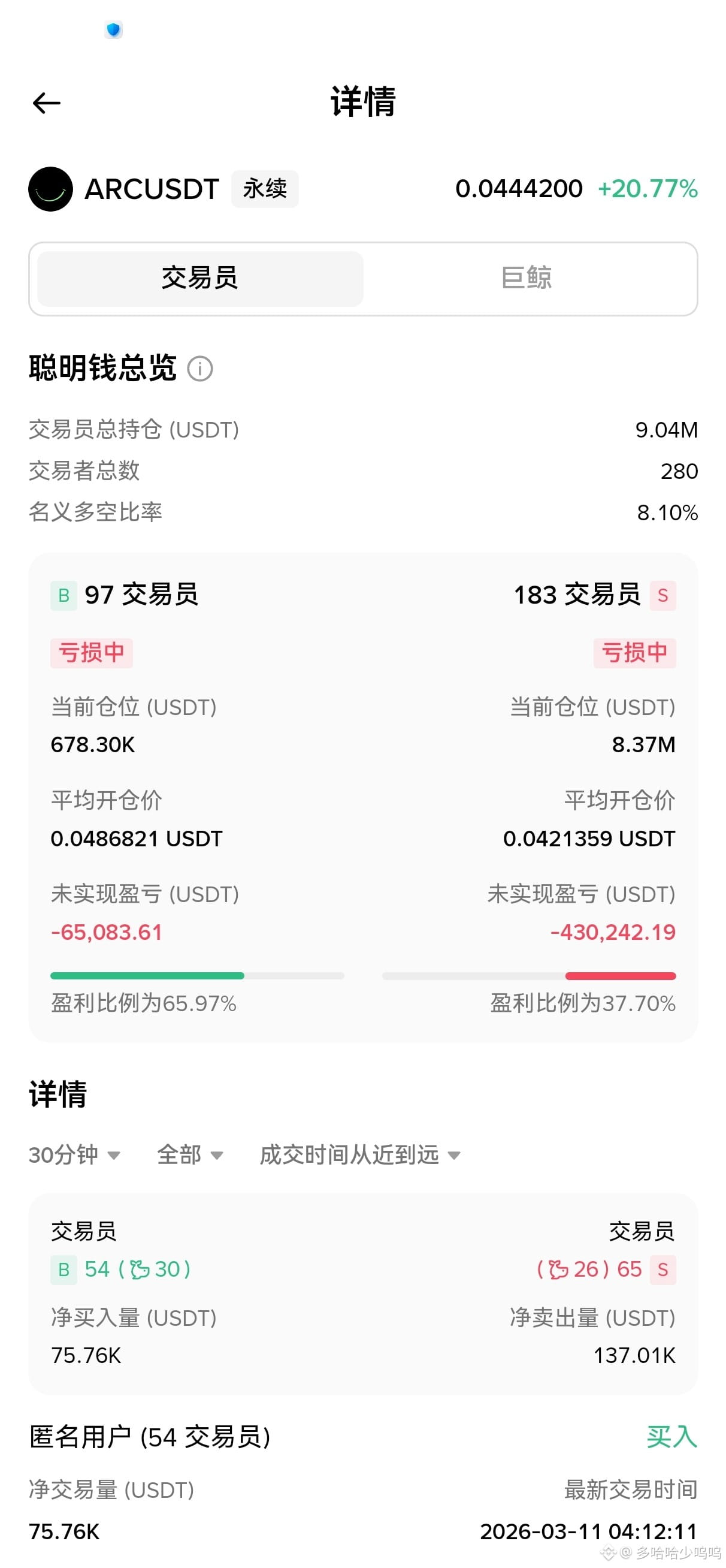Open the 全部 filter dropdown
Screen dimensions: 726x1568
[x=190, y=1154]
